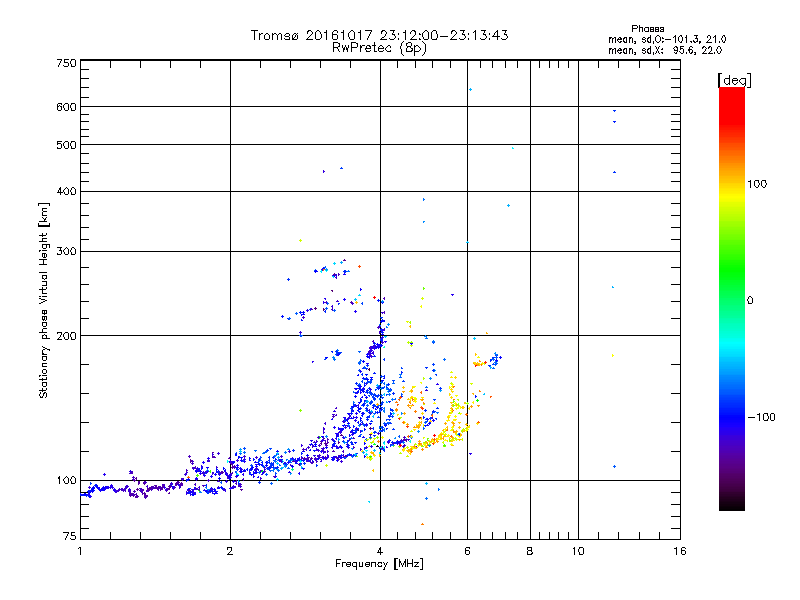Image resolution: width=800 pixels, height=600 pixels.
Task: Click the y-axis tick label '400'
Action: pos(67,192)
